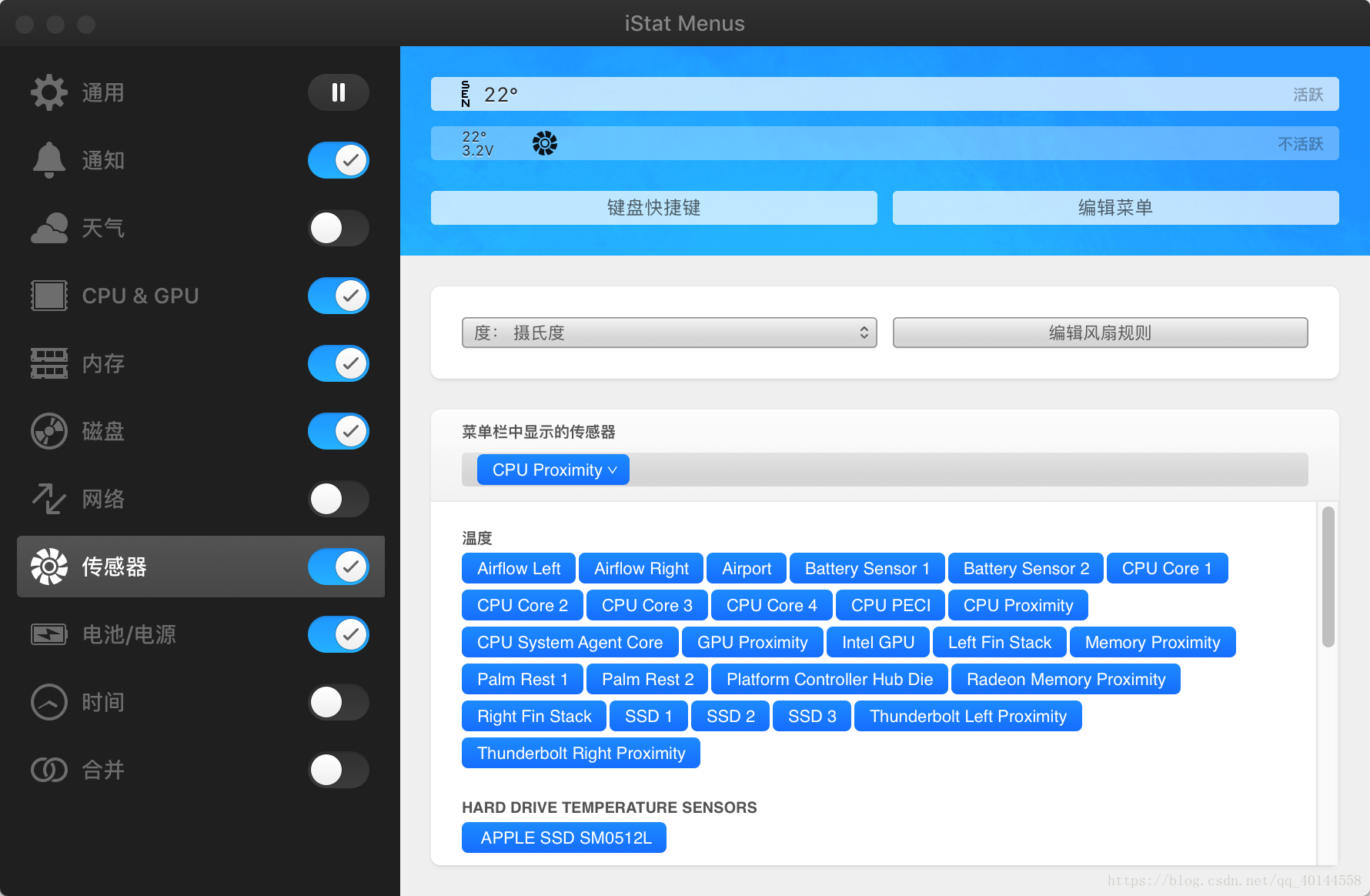
Task: Click the clock icon for 时间
Action: pos(49,702)
